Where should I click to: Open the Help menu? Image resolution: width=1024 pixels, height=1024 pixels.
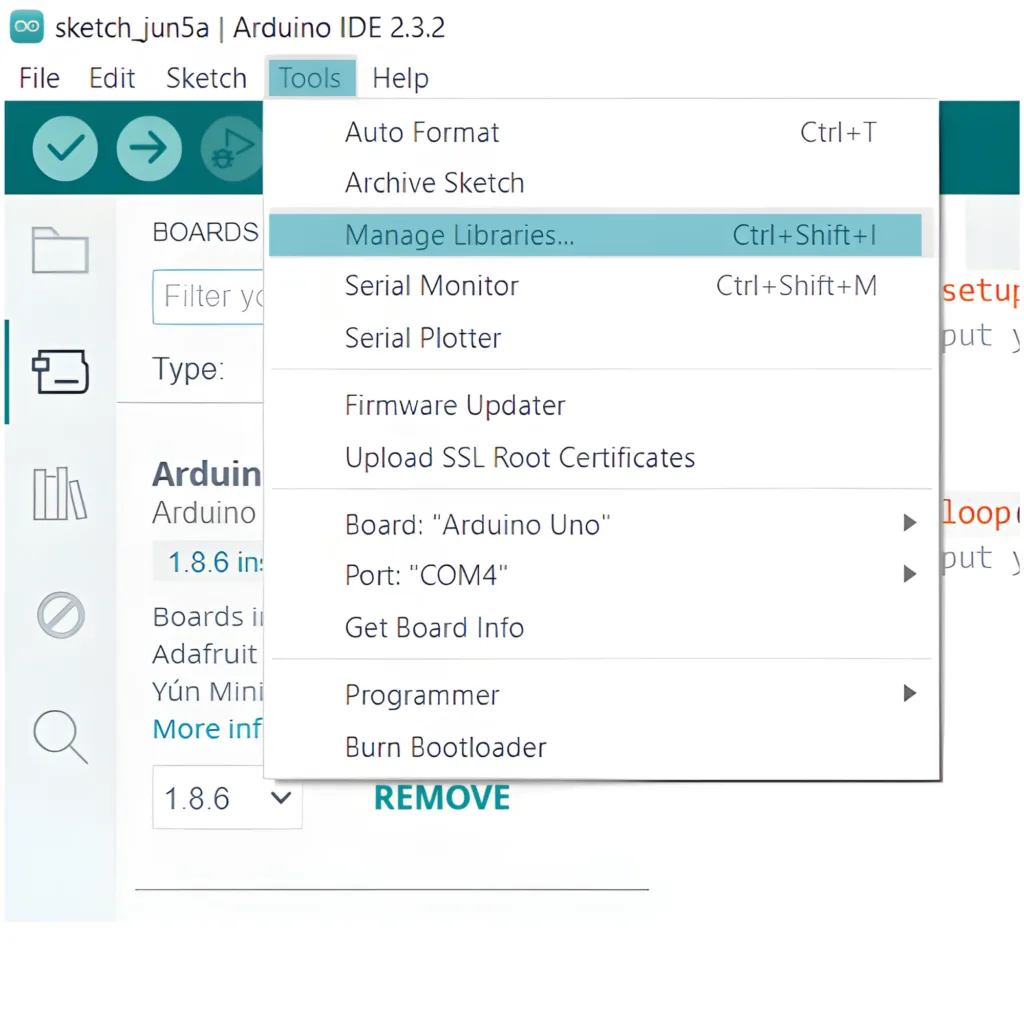tap(400, 78)
